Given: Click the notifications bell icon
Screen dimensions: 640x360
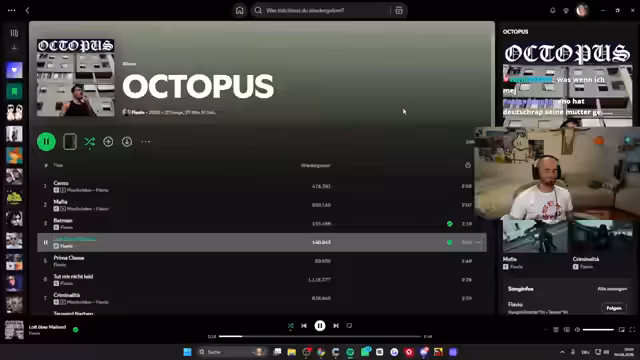Looking at the screenshot, I should tap(553, 11).
